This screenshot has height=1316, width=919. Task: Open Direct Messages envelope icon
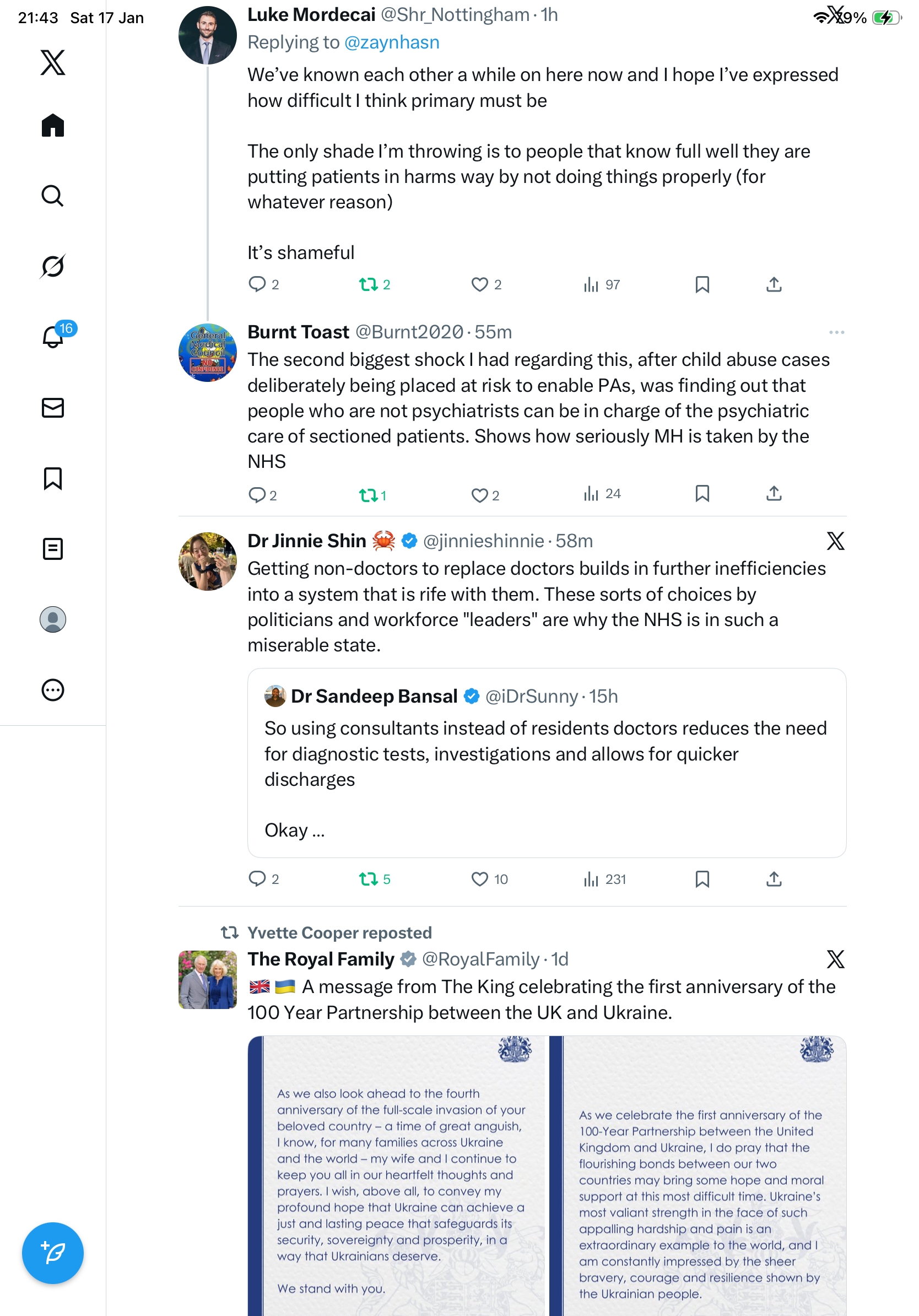[x=53, y=407]
